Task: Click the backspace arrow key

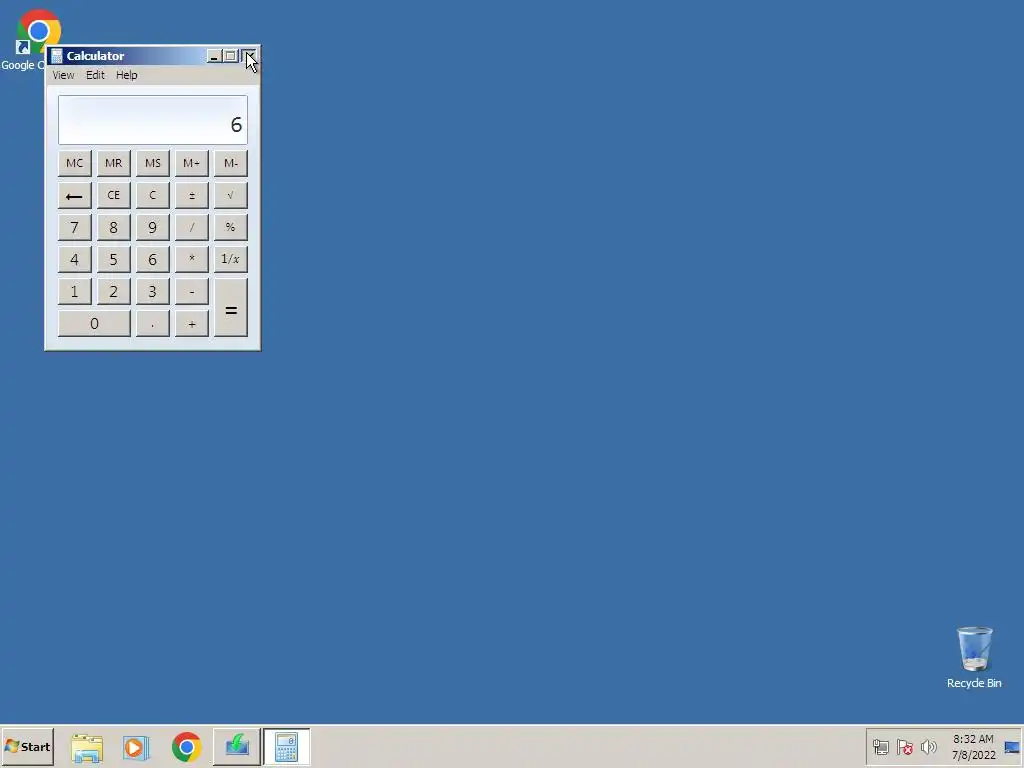Action: pos(74,195)
